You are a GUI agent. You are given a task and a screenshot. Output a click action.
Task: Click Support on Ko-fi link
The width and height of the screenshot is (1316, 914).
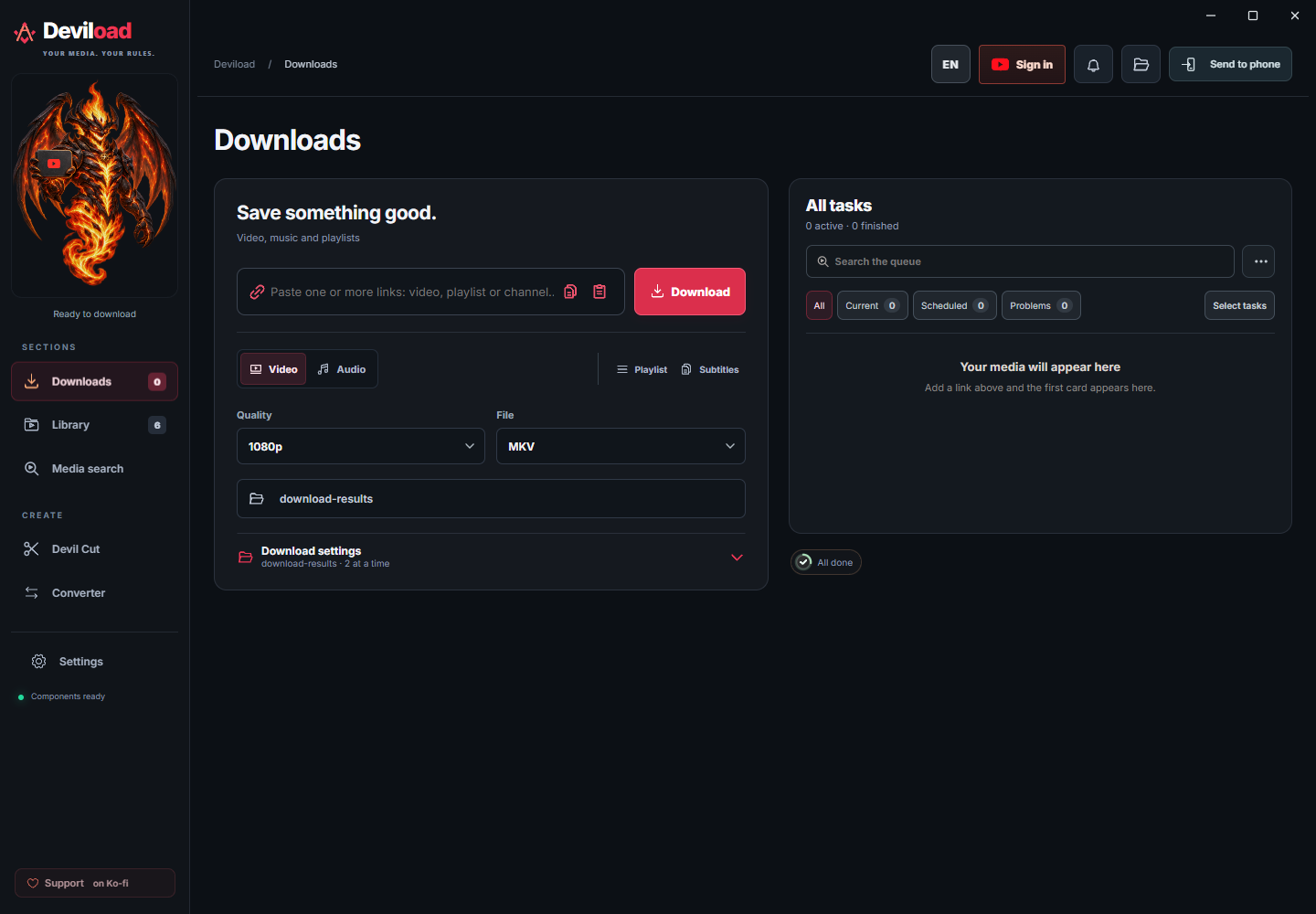coord(95,883)
